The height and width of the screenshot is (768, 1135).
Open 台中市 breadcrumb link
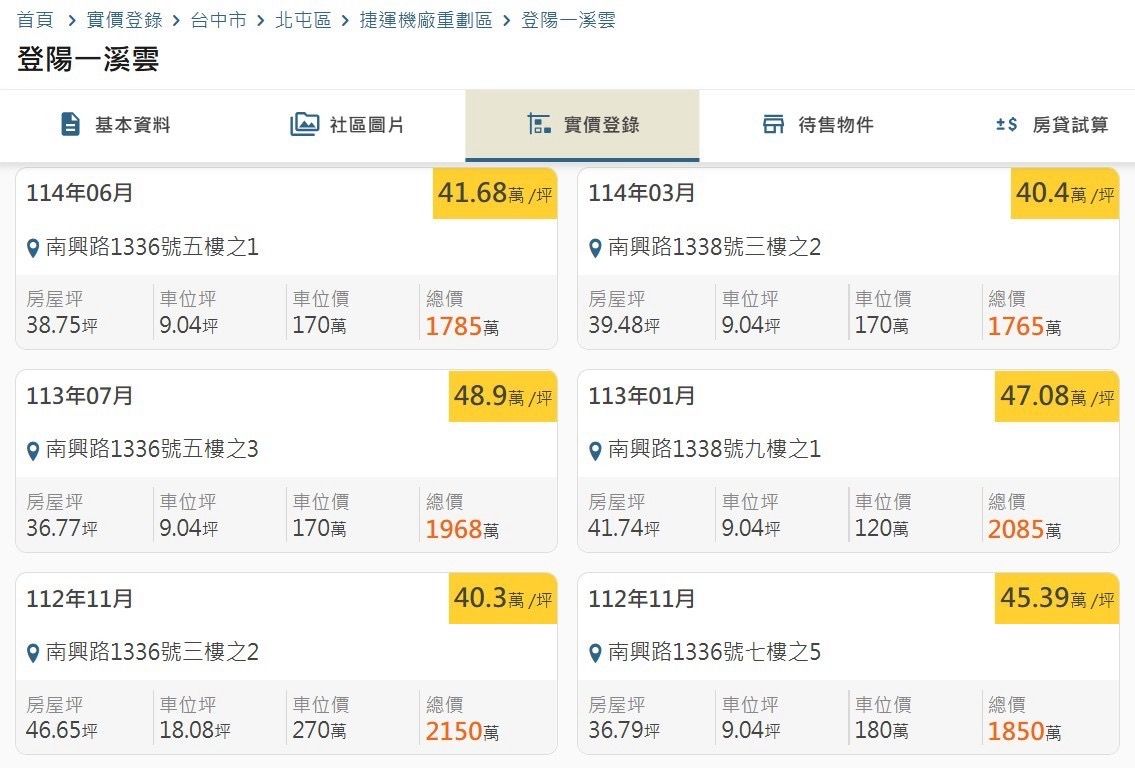coord(218,20)
